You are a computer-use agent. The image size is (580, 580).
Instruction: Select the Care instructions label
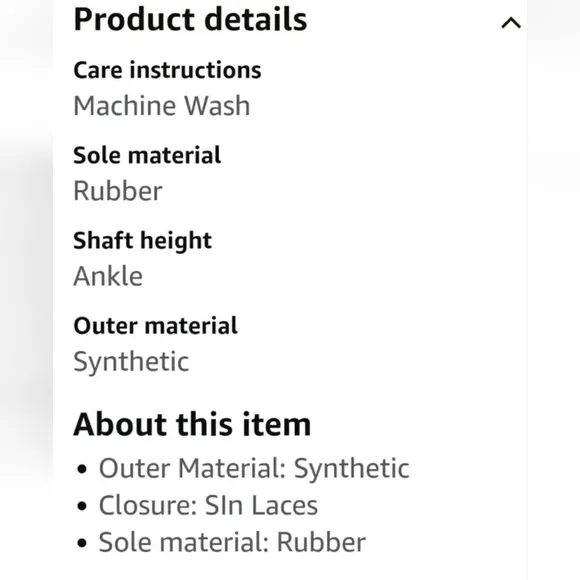click(x=167, y=70)
